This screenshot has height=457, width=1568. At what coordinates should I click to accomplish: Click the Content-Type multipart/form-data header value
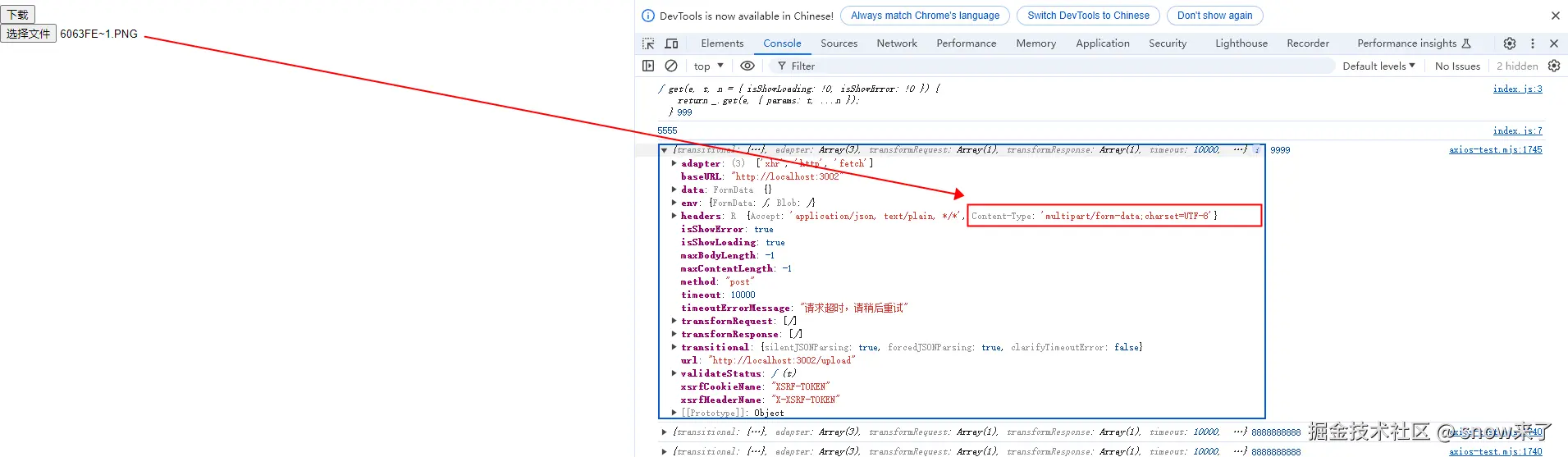[1126, 216]
